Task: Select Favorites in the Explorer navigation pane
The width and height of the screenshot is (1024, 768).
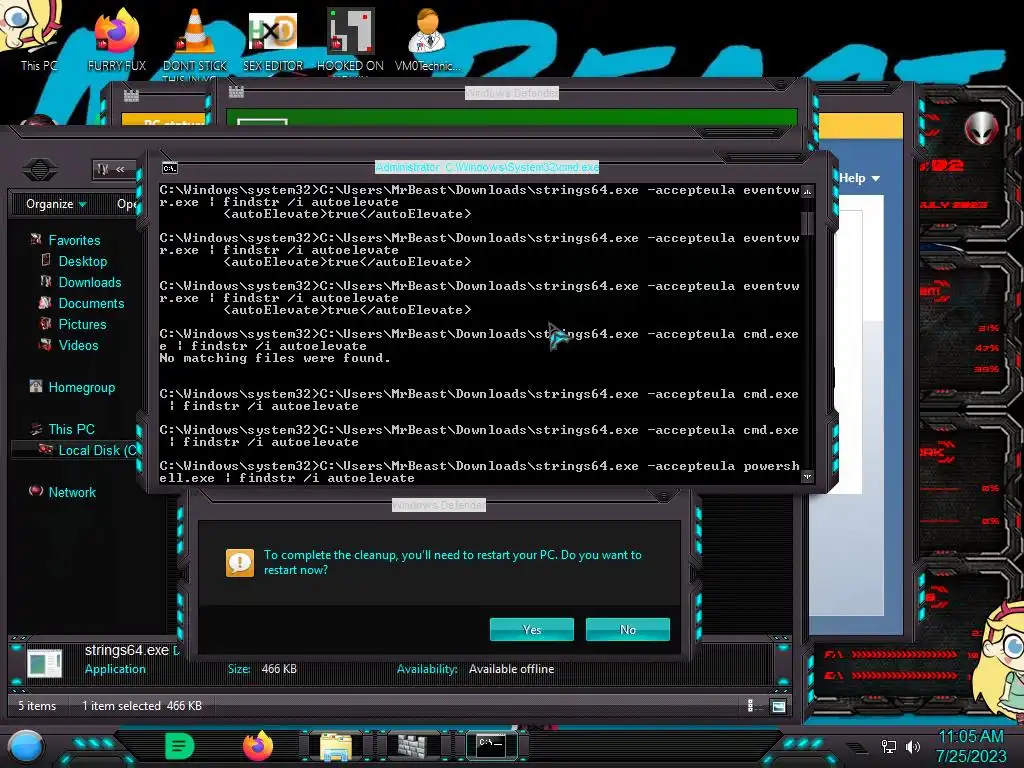Action: pos(74,240)
